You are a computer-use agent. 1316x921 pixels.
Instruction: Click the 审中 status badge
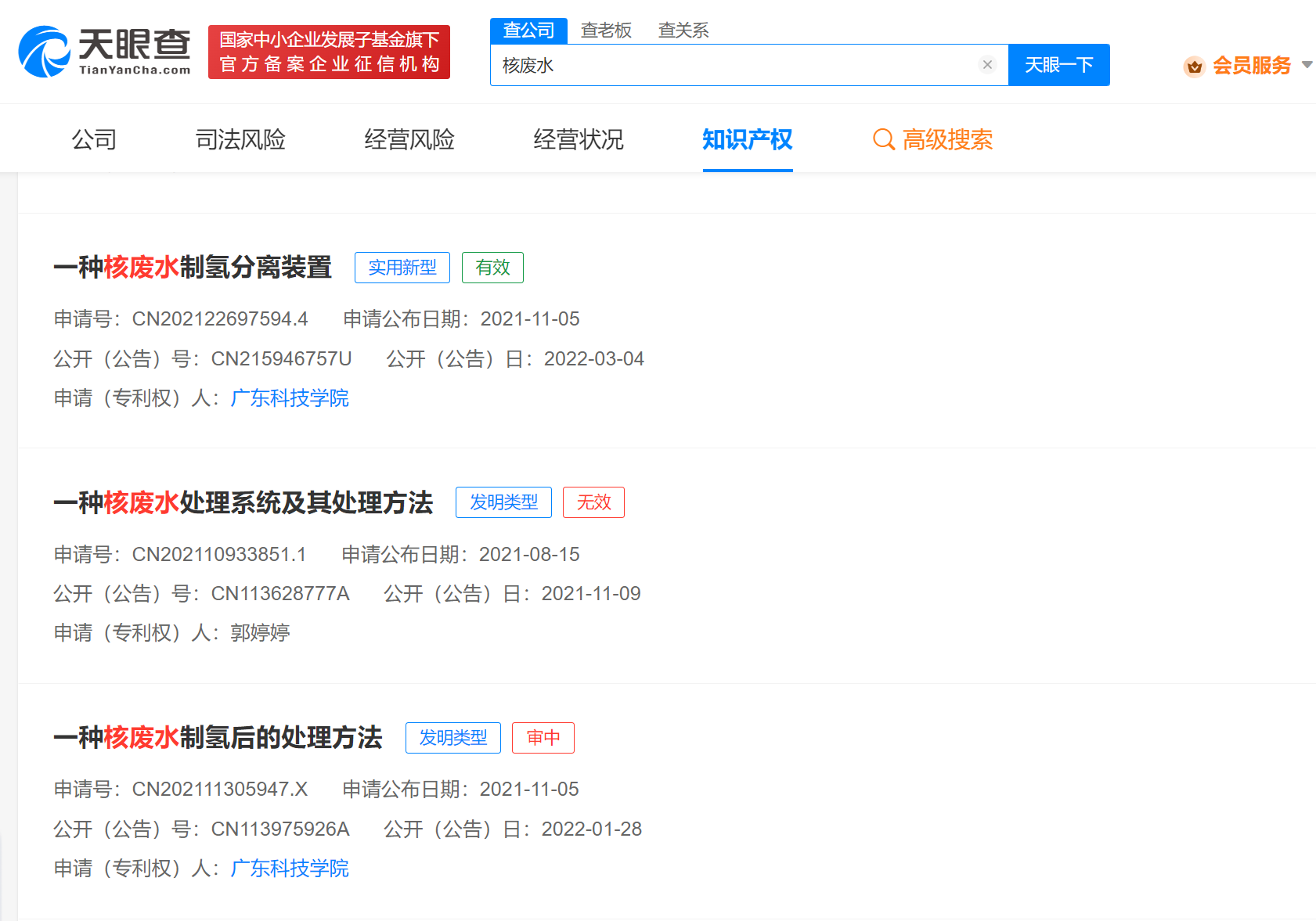[543, 737]
